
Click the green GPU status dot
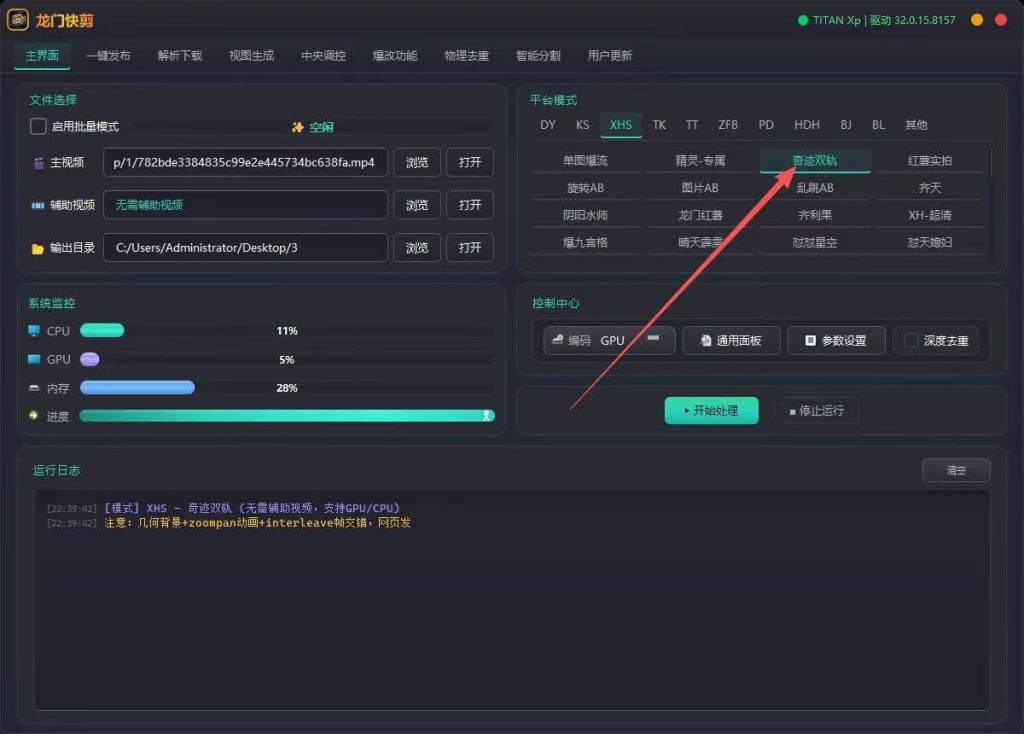click(803, 20)
